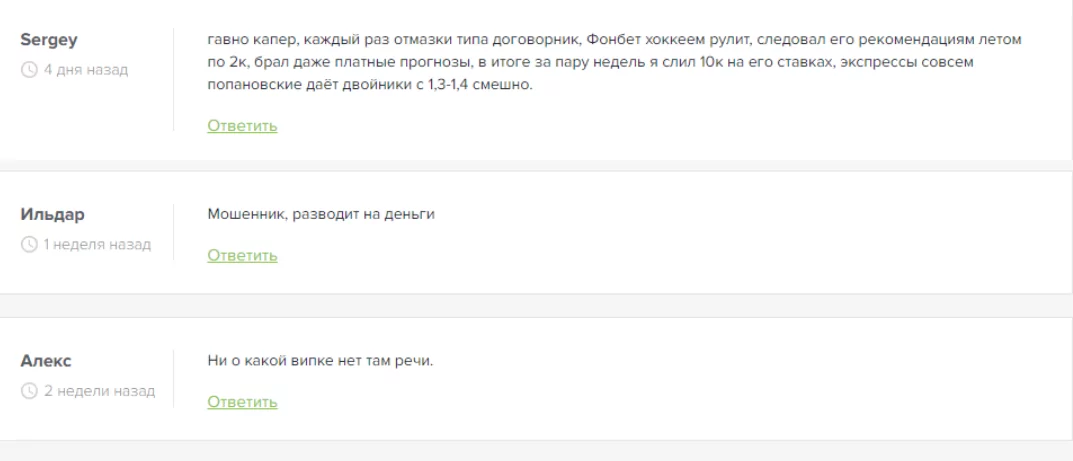Click the clock icon under Алекс's name
Viewport: 1073px width, 461px height.
click(29, 391)
